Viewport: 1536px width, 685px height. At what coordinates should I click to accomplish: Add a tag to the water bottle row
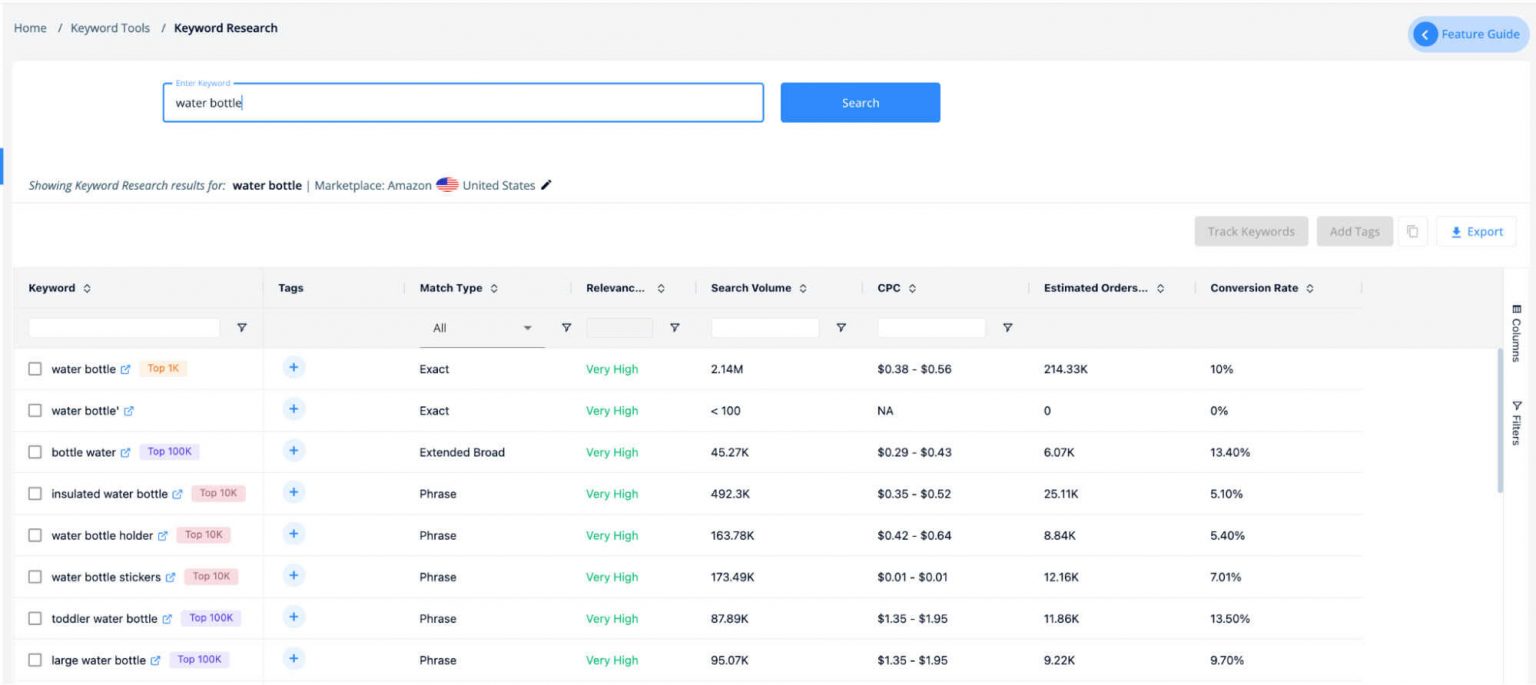click(293, 367)
